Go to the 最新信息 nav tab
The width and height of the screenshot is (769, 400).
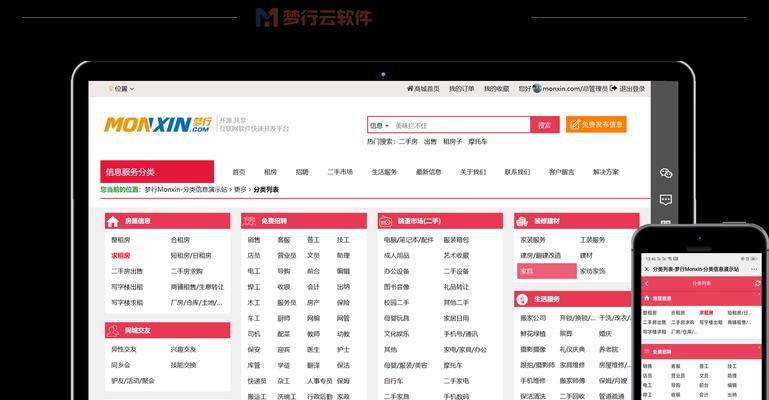tap(429, 172)
